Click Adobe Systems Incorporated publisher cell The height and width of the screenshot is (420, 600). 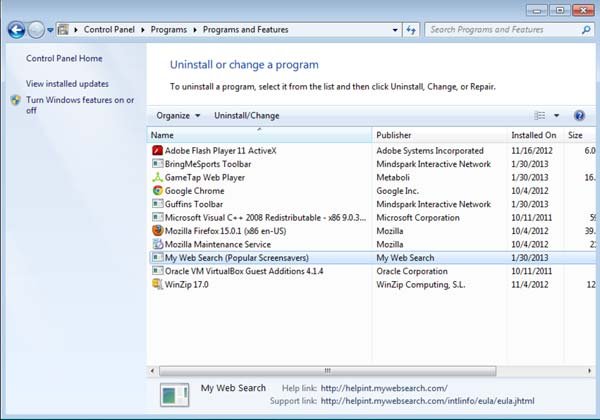click(430, 151)
